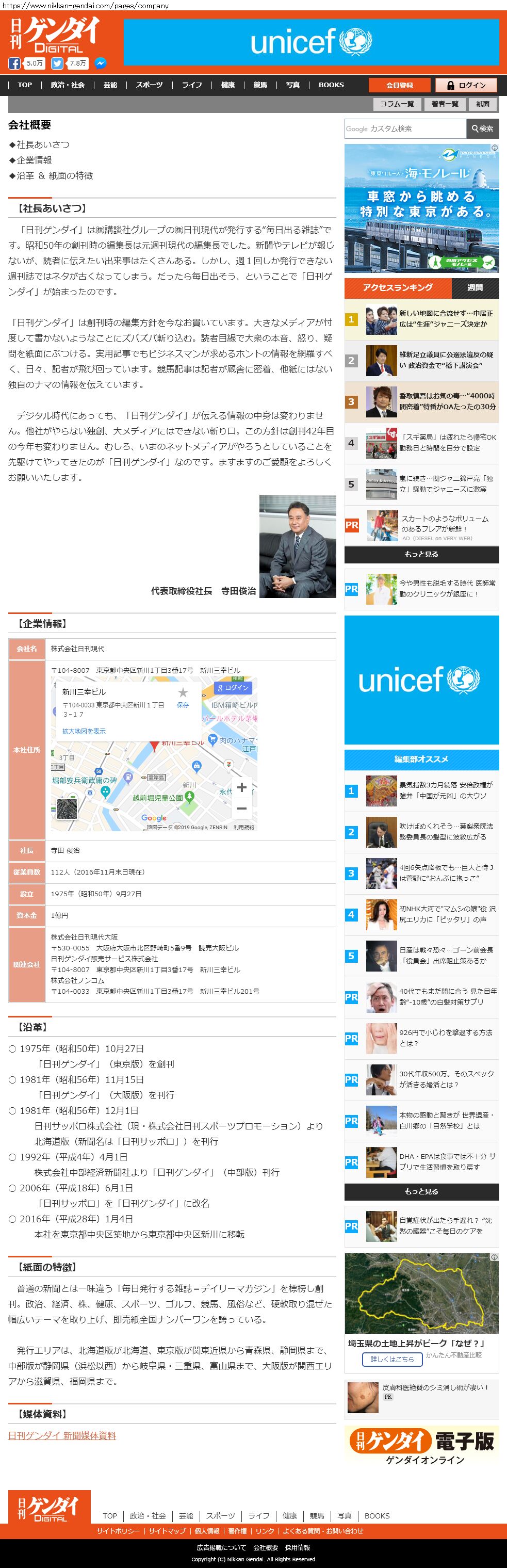Select the アクセスランキング tab
This screenshot has height=1568, width=507.
[x=398, y=287]
